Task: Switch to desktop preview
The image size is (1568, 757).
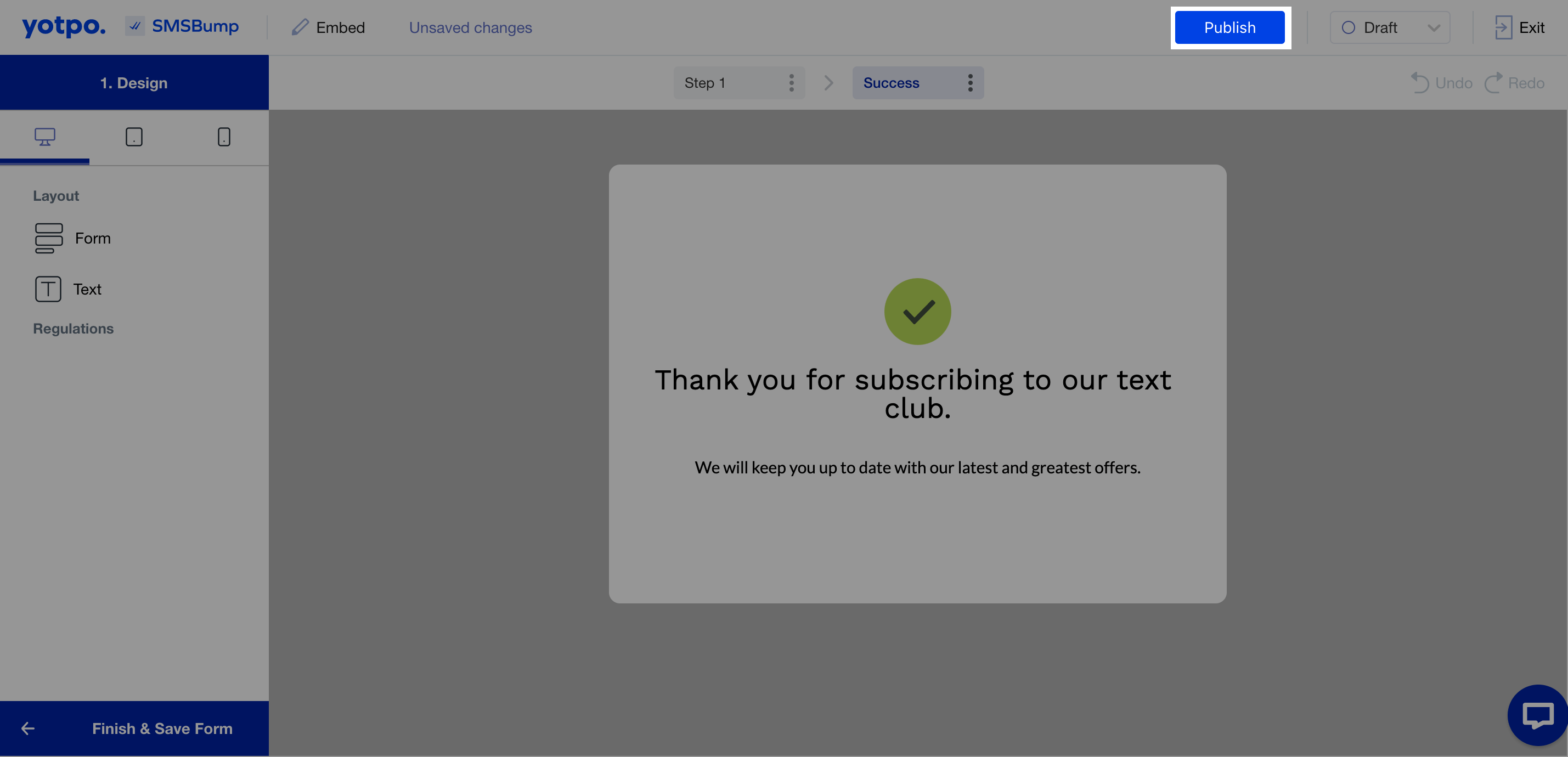Action: tap(45, 137)
